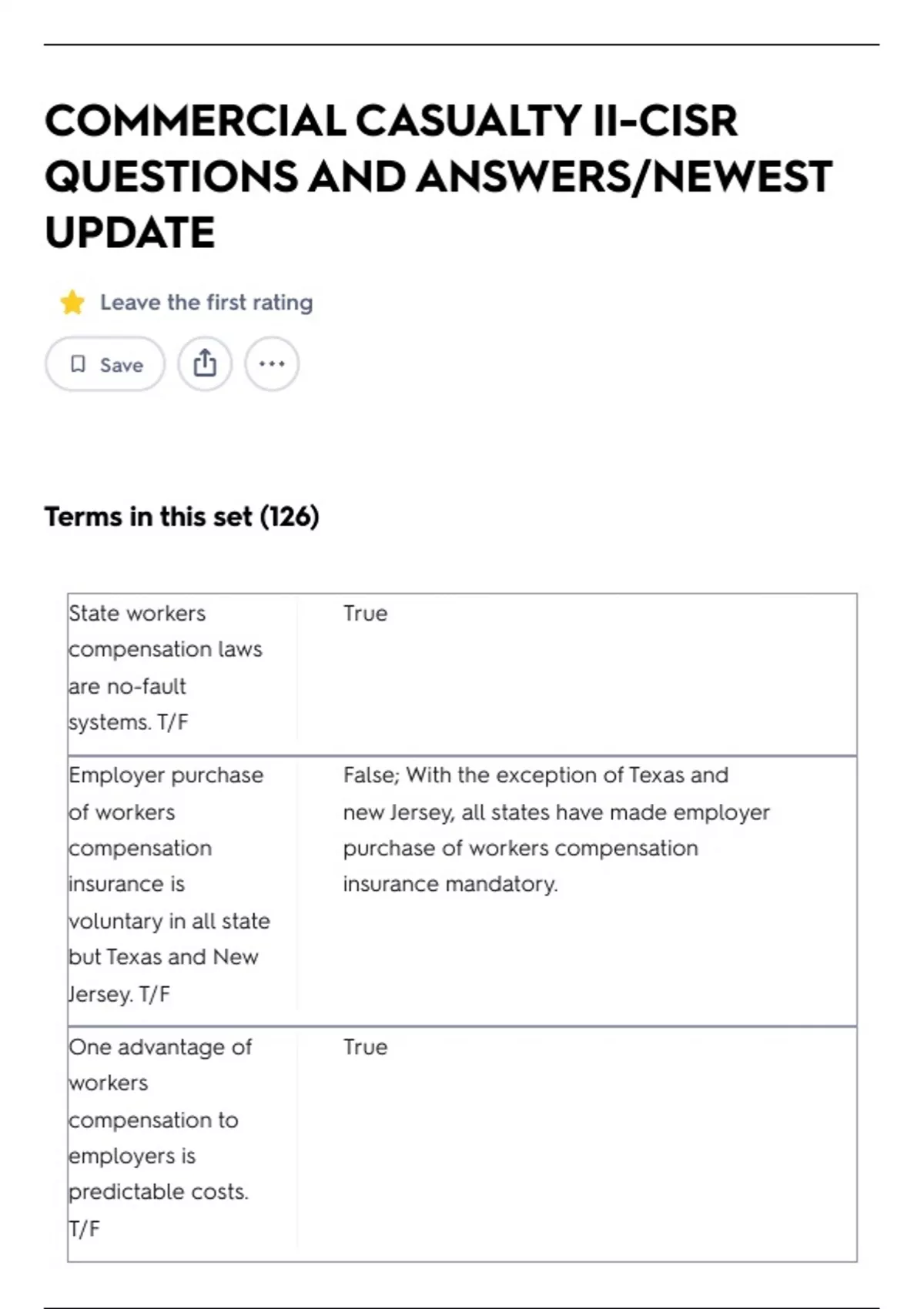Screen dimensions: 924x1309
Task: Click the 'are no-fault' text line
Action: tap(128, 686)
